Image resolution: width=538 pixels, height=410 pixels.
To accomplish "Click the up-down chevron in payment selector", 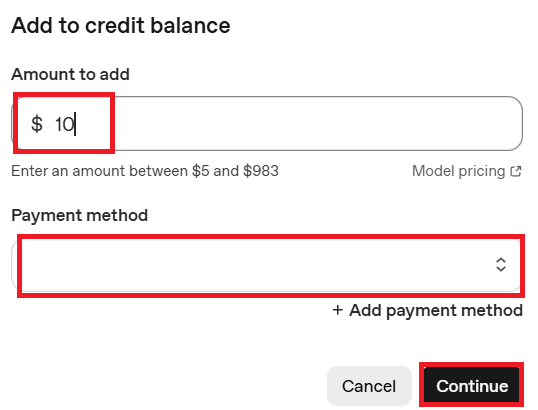I will coord(501,265).
